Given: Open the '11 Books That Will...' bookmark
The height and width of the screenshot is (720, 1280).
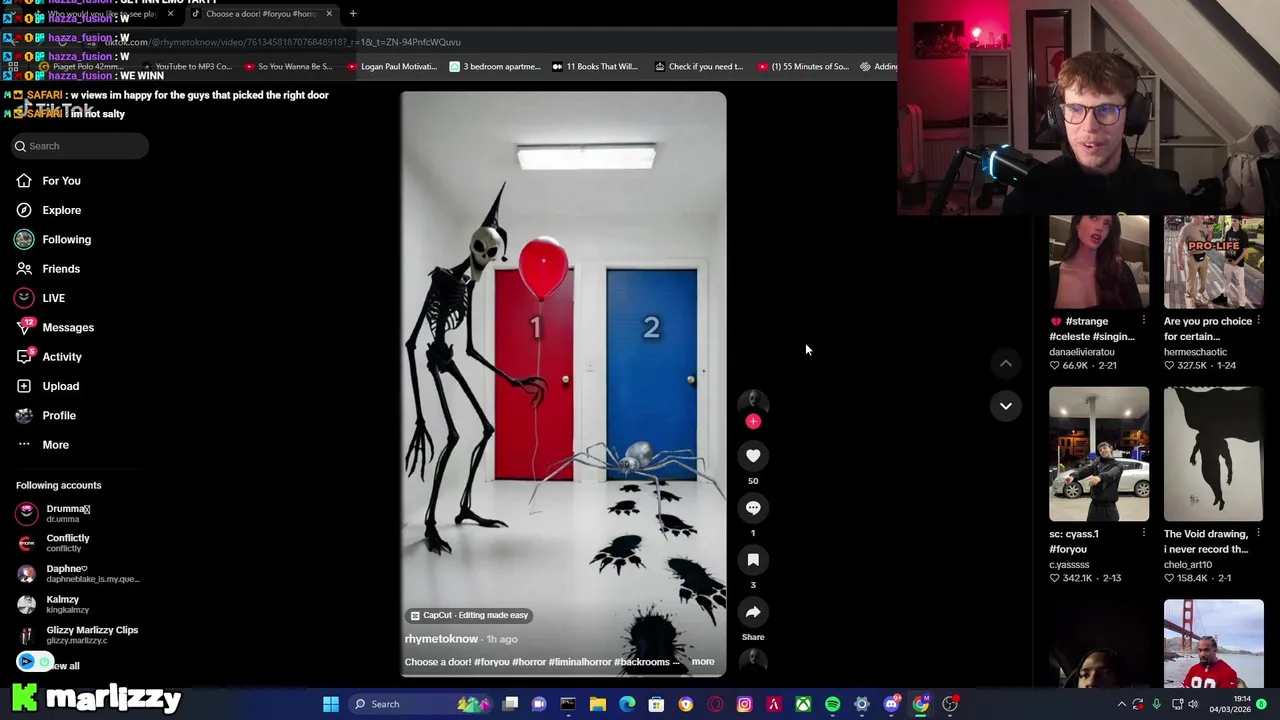Looking at the screenshot, I should [x=595, y=67].
